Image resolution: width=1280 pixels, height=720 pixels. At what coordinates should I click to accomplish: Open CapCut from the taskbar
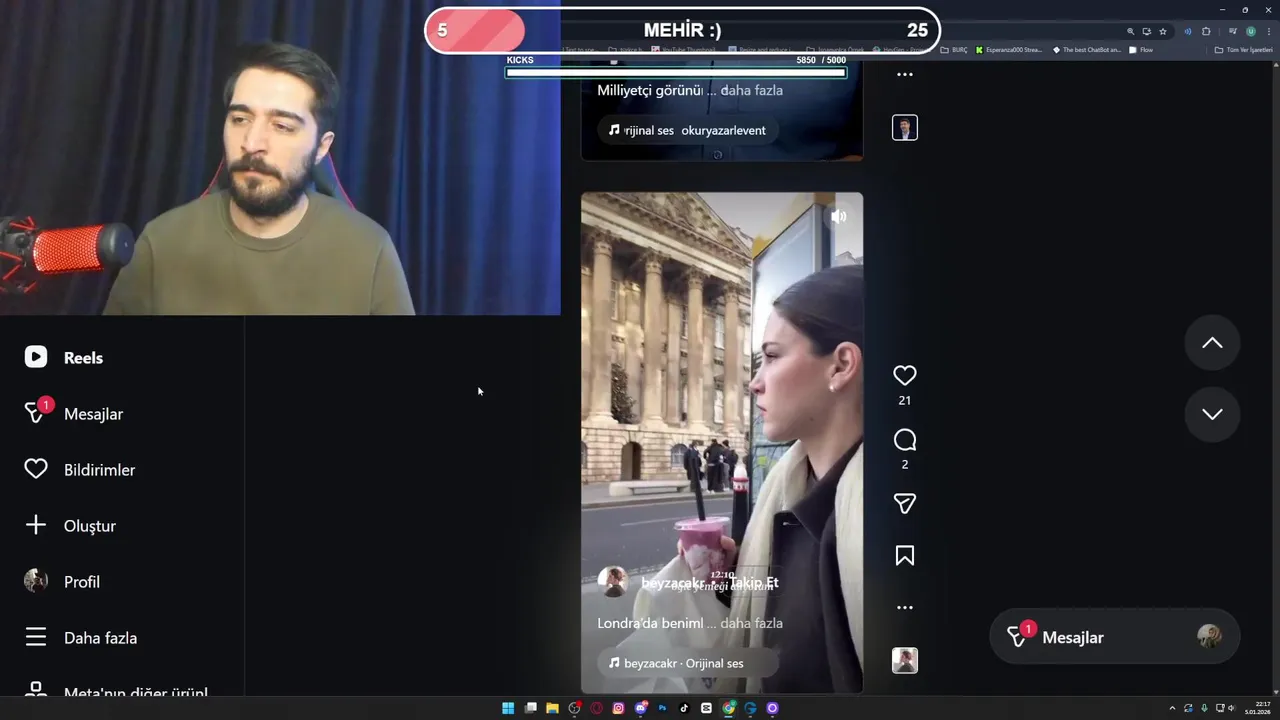[x=706, y=708]
